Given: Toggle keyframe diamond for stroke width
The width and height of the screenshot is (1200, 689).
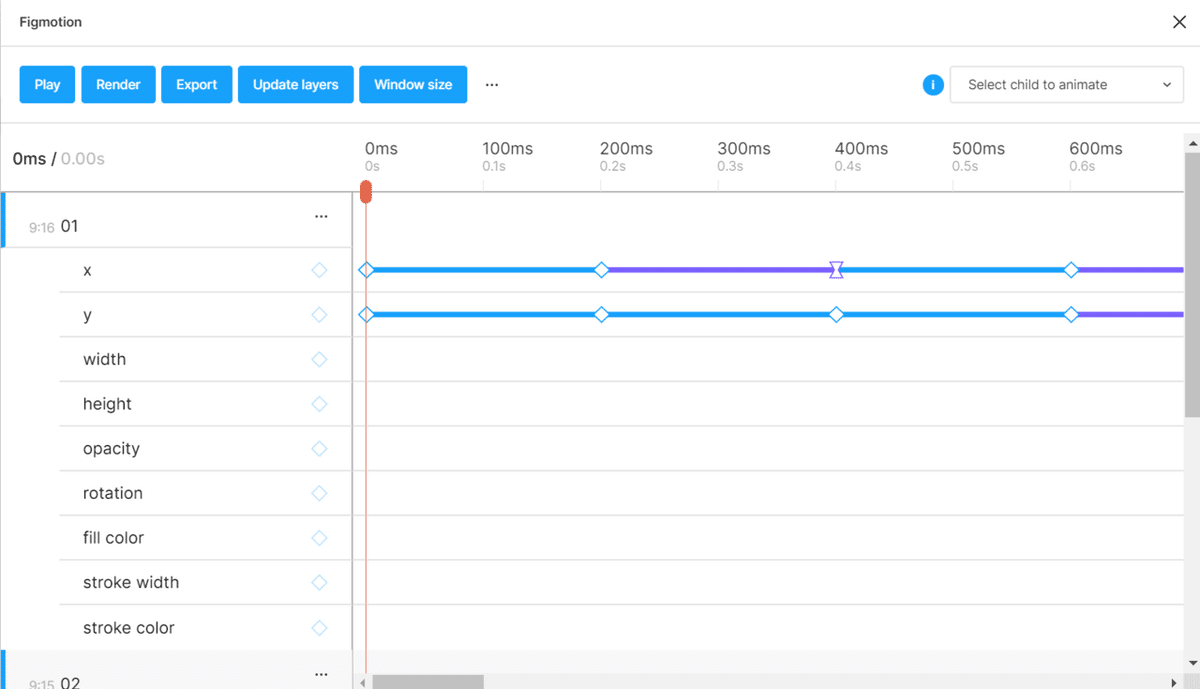Looking at the screenshot, I should (x=319, y=582).
